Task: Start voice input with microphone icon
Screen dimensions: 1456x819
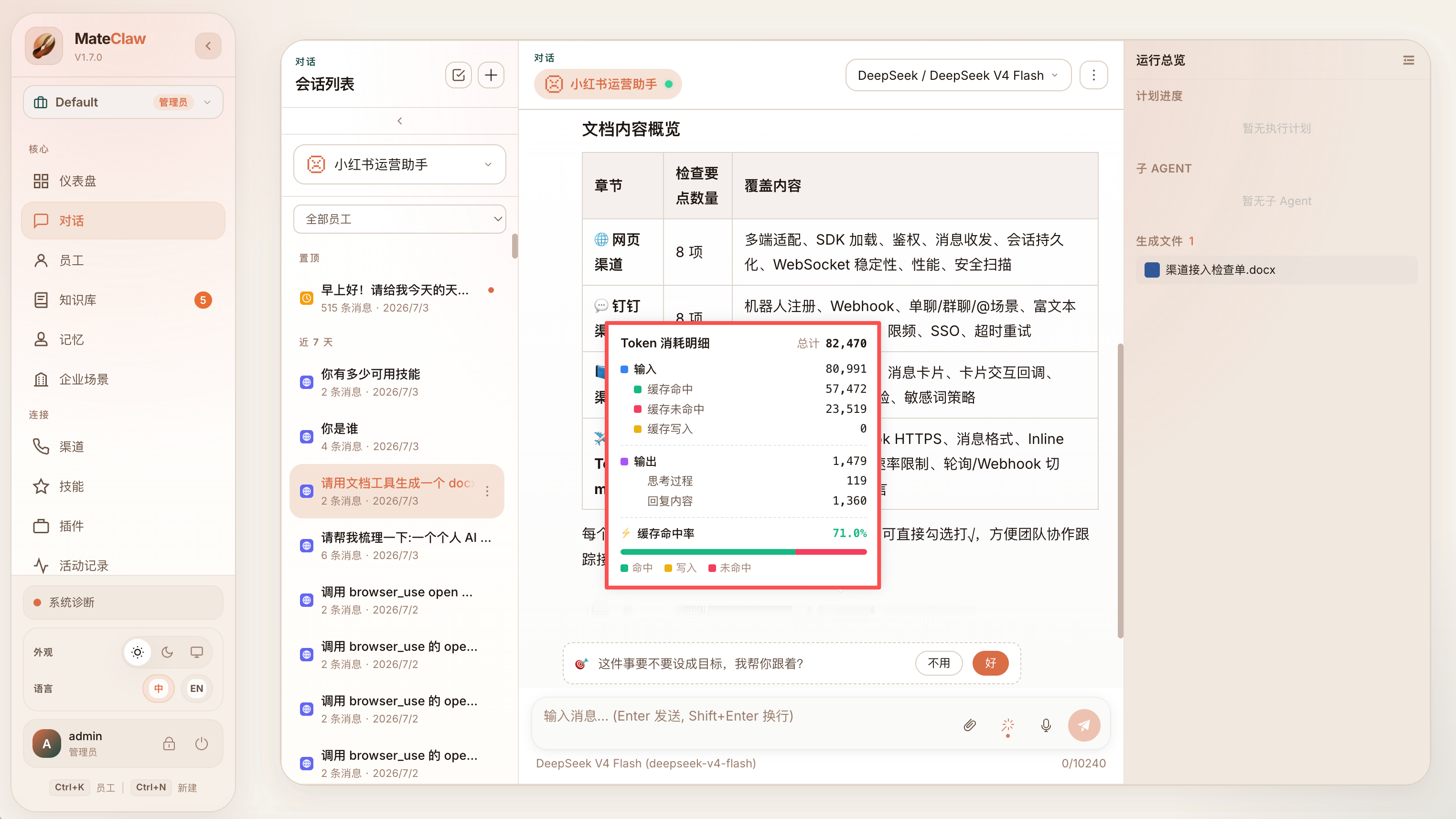Action: pos(1046,725)
